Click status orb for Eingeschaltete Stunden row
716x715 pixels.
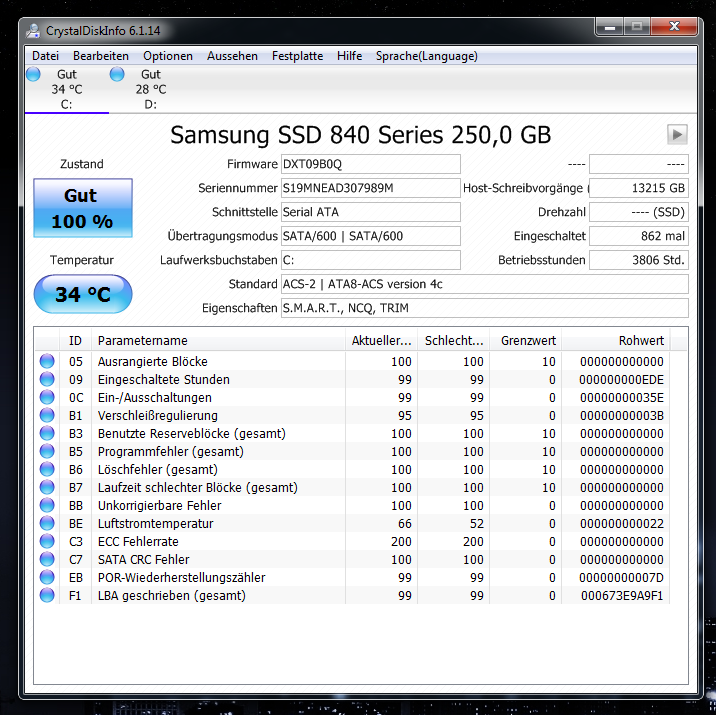(x=47, y=379)
